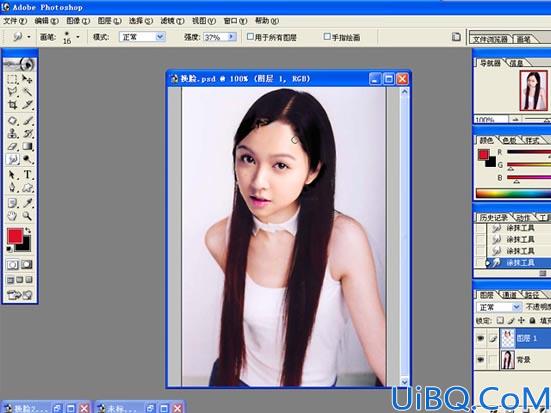Toggle lock all padlock icon
The image size is (551, 413).
tap(533, 320)
